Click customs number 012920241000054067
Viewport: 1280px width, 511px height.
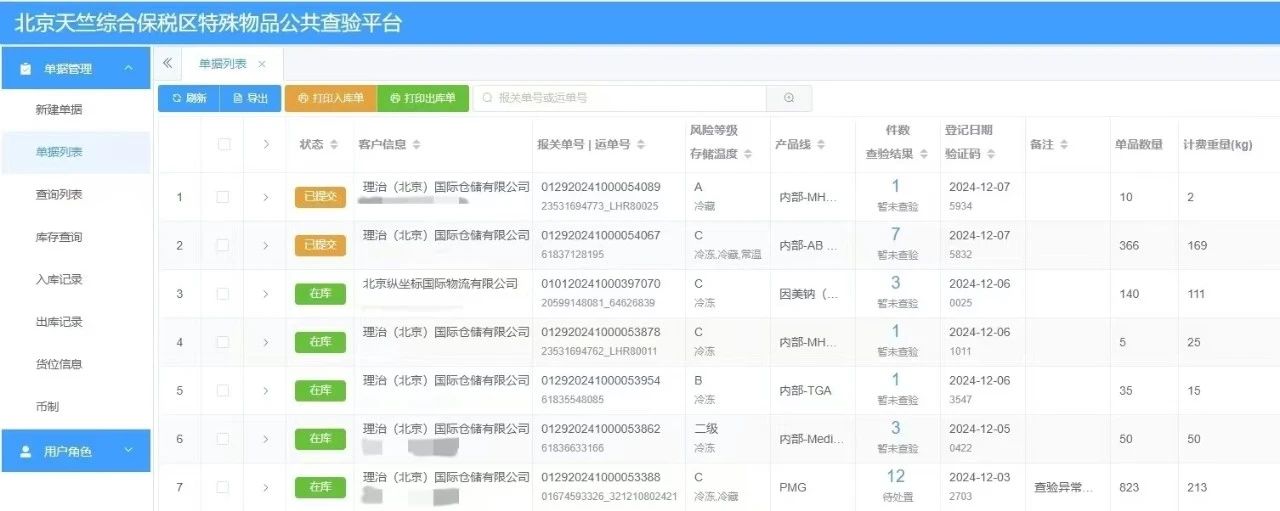pos(601,235)
